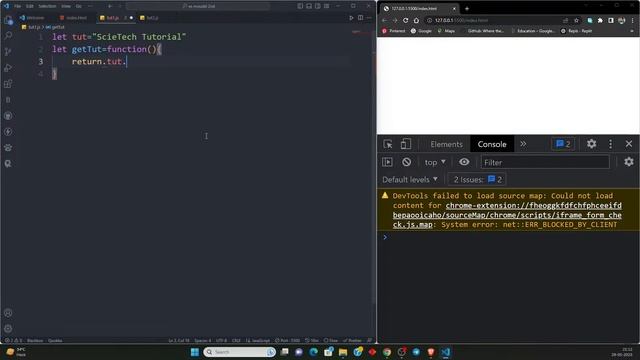Click the console prompt input line
Image resolution: width=640 pixels, height=360 pixels.
pos(510,237)
